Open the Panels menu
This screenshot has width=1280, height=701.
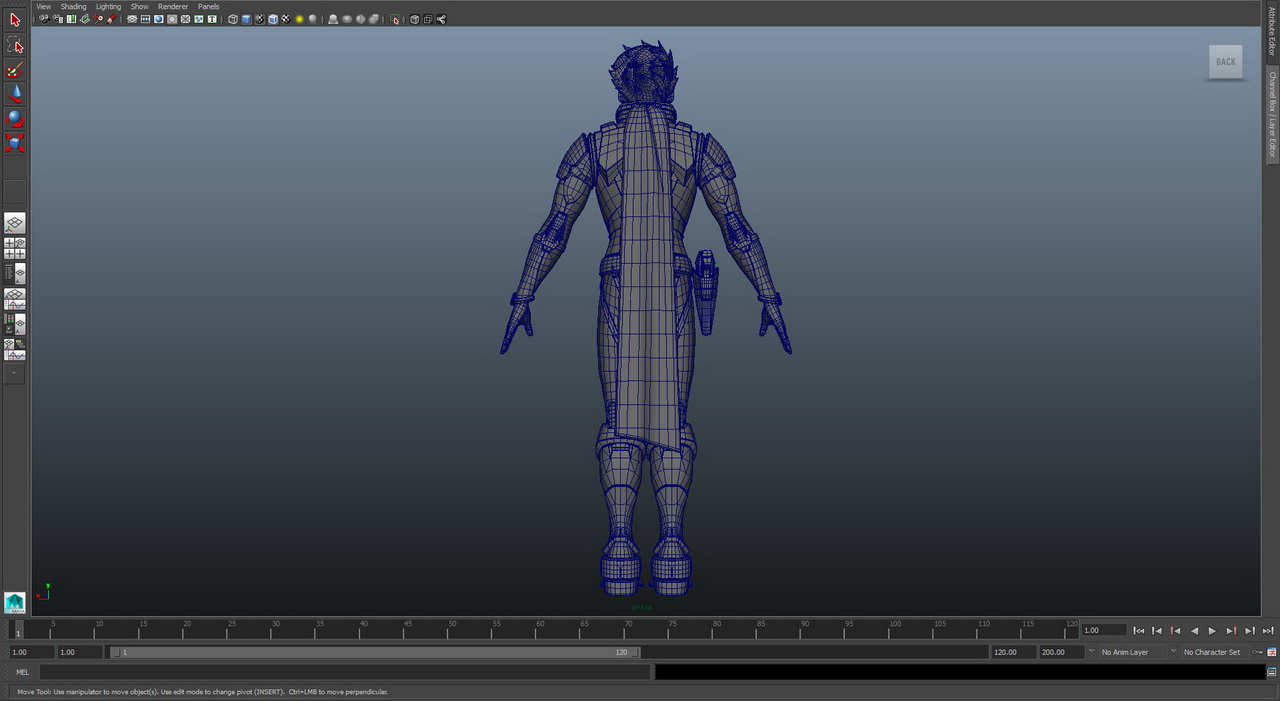click(x=208, y=6)
